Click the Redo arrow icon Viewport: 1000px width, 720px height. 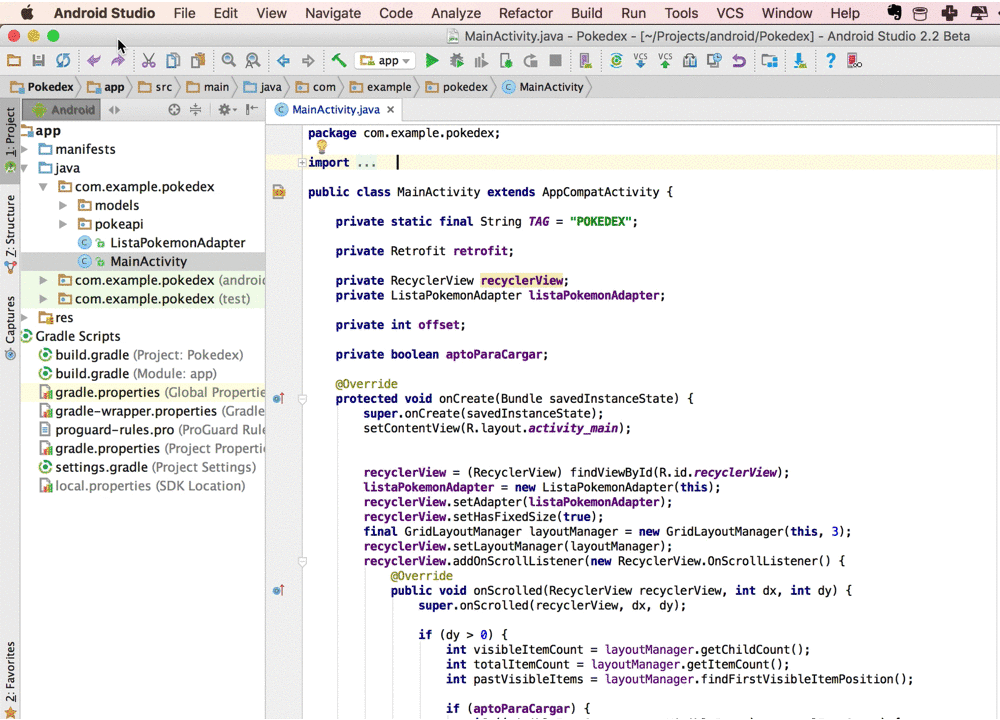[118, 61]
